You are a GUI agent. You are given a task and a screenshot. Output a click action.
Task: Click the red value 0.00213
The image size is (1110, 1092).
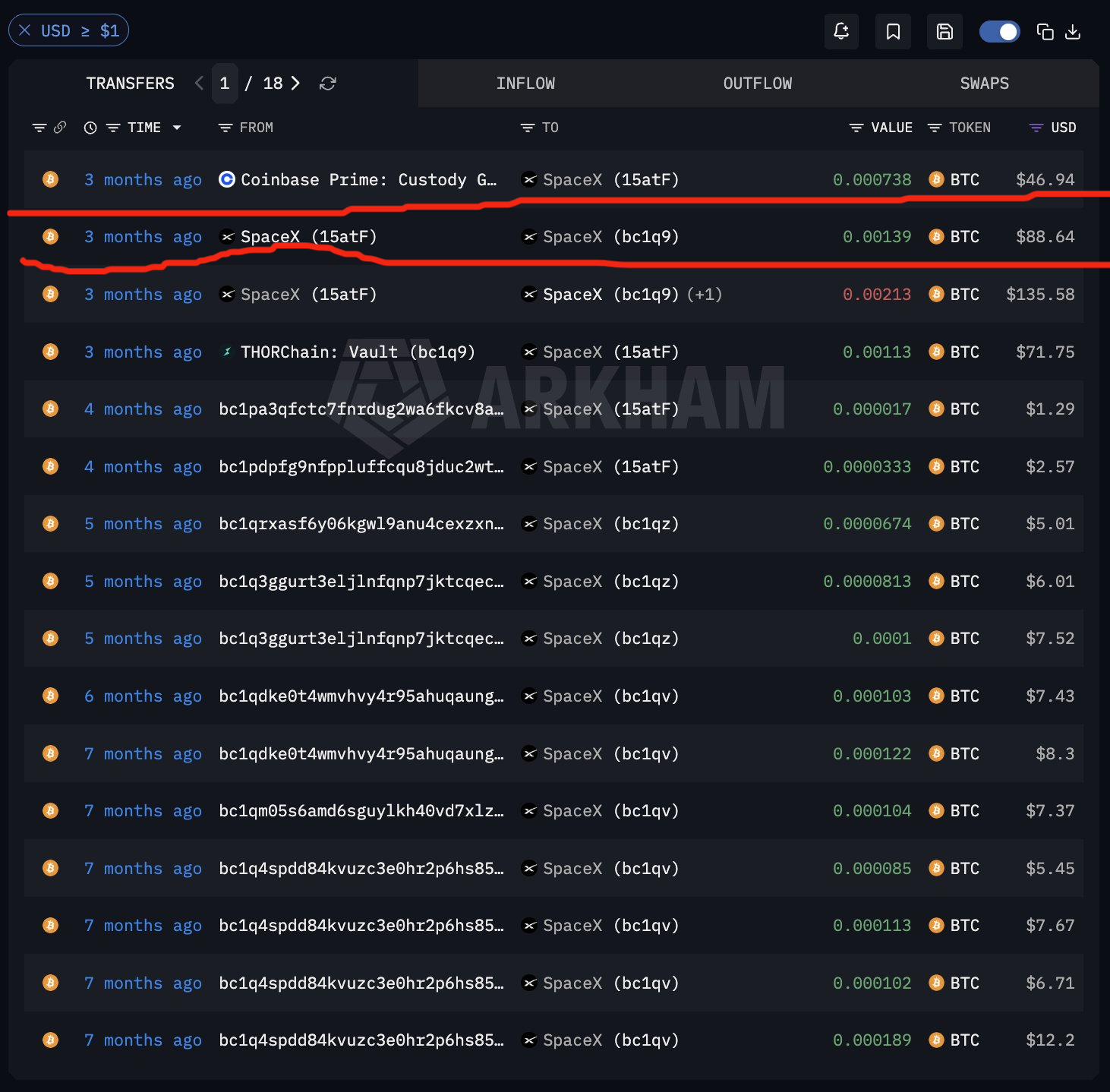pos(877,295)
